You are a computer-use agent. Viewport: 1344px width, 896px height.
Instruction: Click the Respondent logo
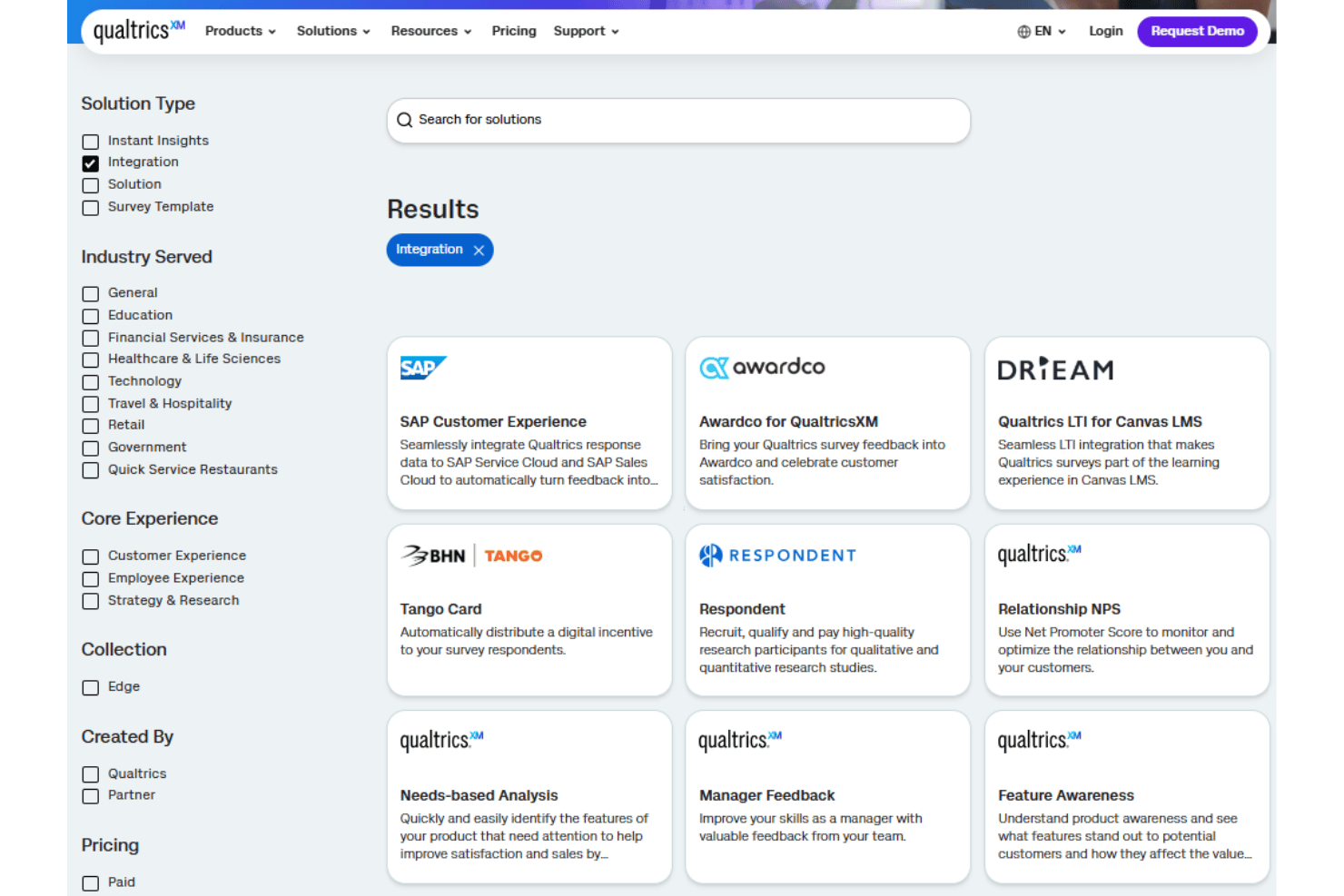coord(777,556)
